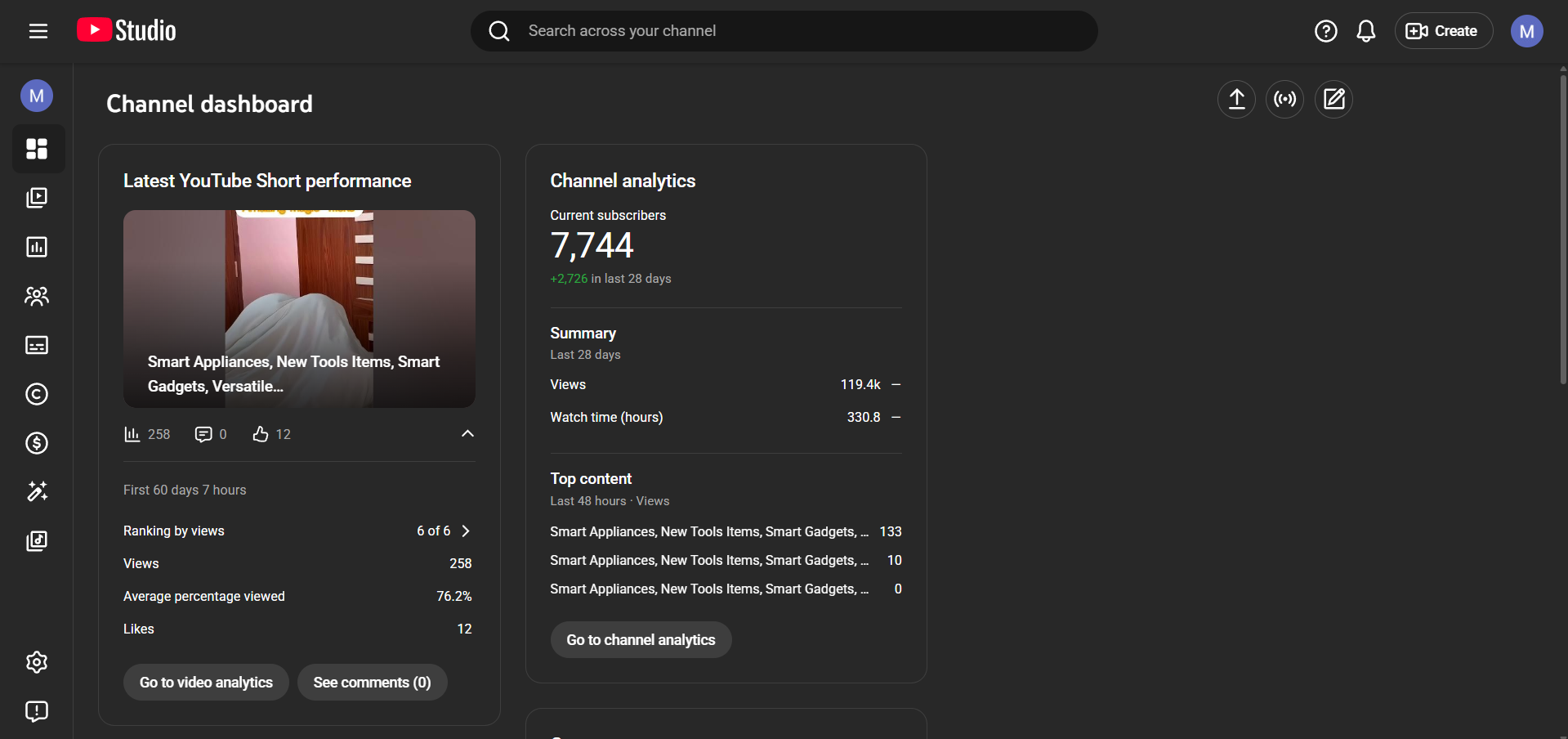
Task: Open the Customization magic wand icon
Action: point(37,491)
